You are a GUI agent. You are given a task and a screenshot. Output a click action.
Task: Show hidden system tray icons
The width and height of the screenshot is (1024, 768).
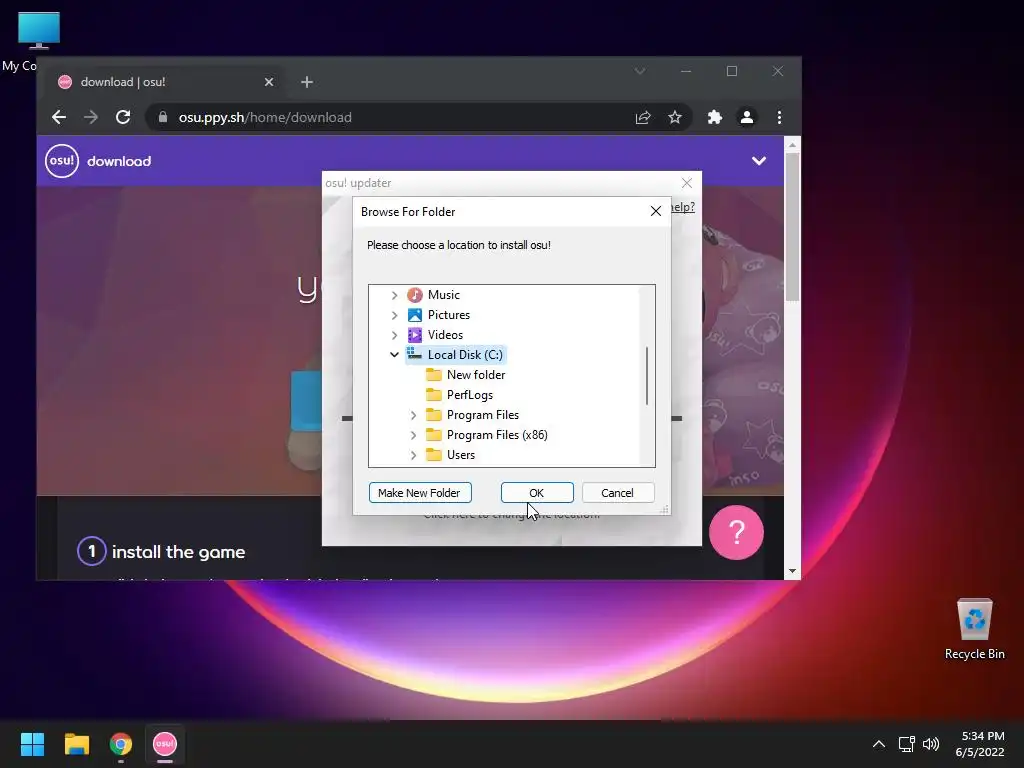click(x=879, y=744)
